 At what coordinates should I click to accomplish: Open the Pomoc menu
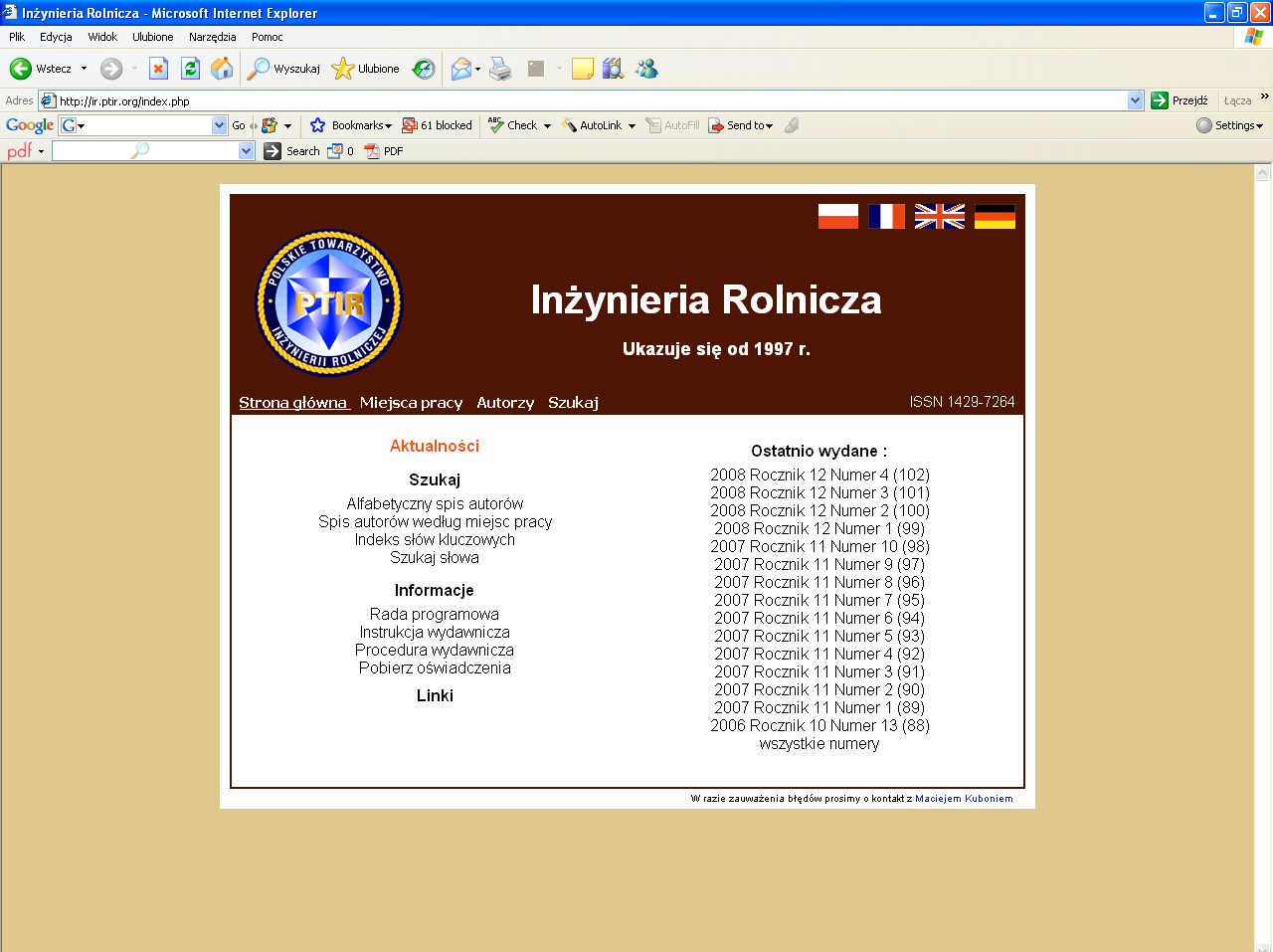(268, 37)
